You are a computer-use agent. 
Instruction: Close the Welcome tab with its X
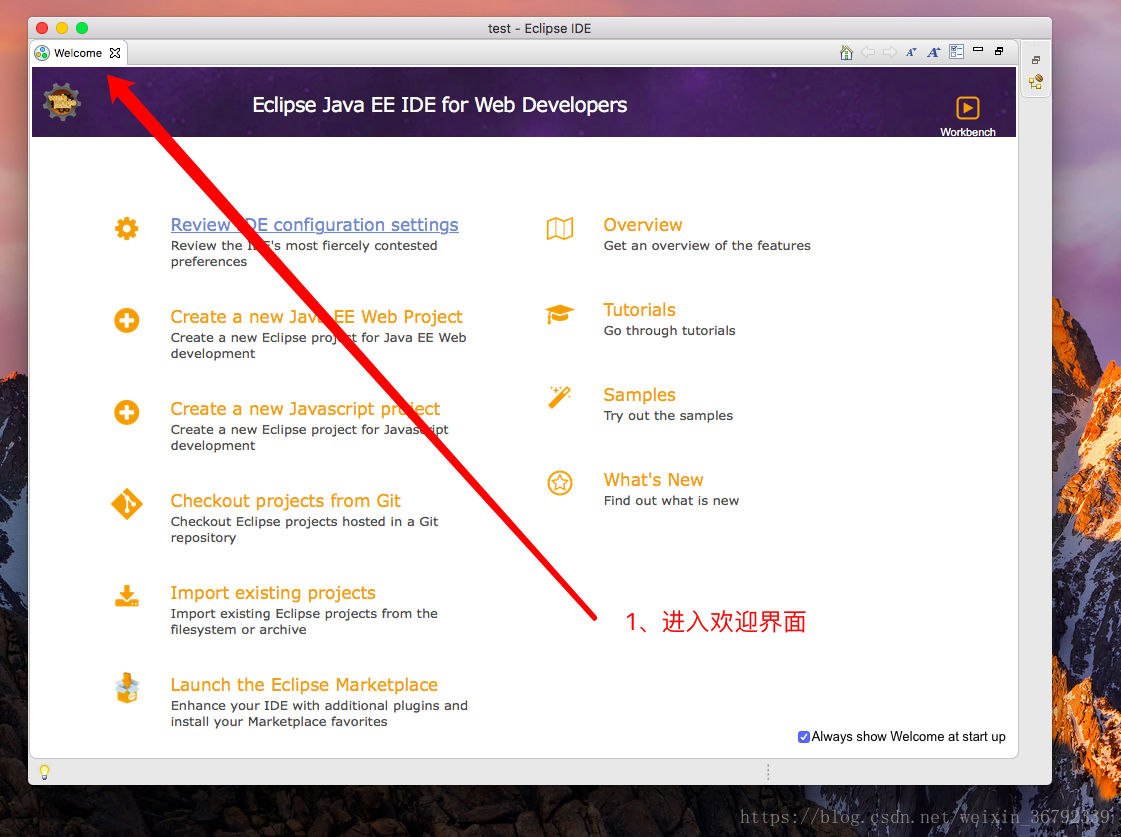[115, 53]
